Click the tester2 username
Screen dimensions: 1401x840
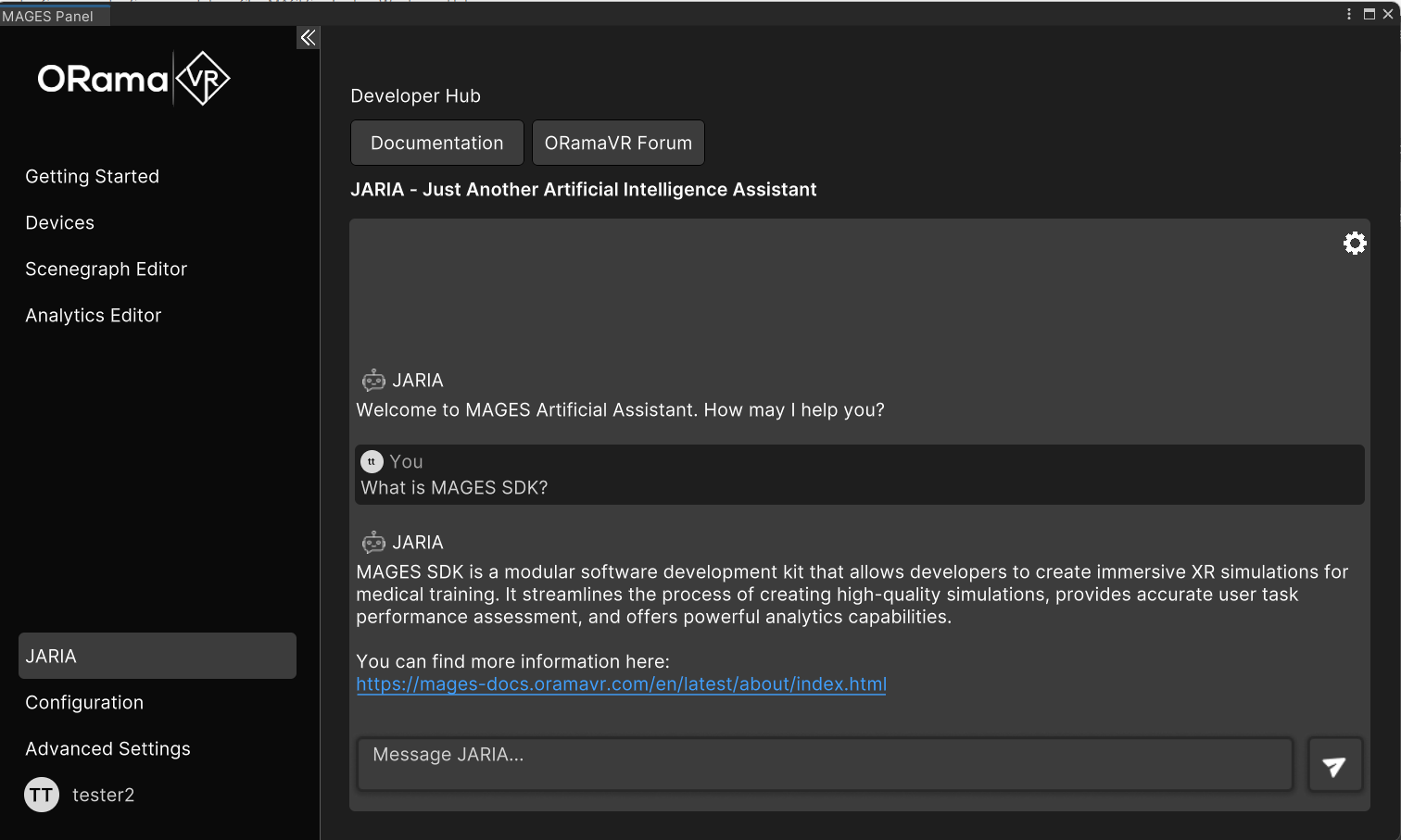coord(104,795)
